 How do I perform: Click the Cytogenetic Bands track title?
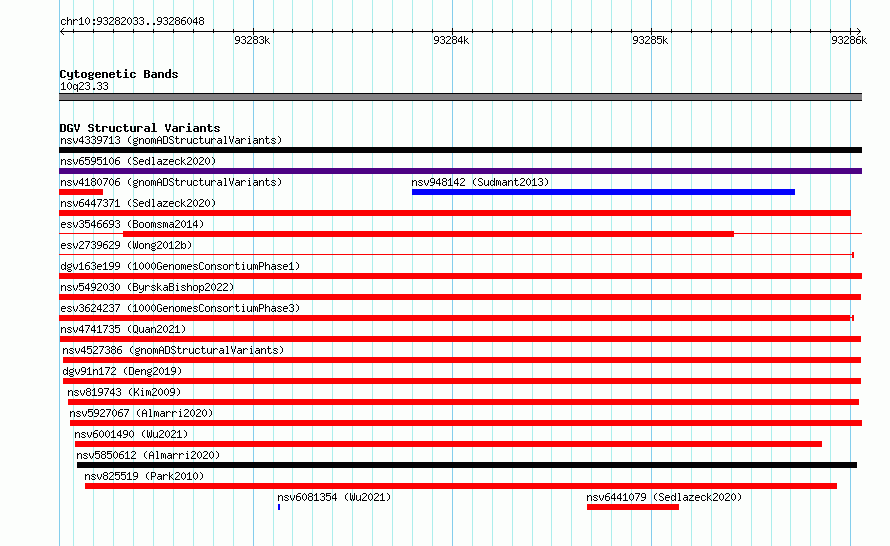[119, 74]
